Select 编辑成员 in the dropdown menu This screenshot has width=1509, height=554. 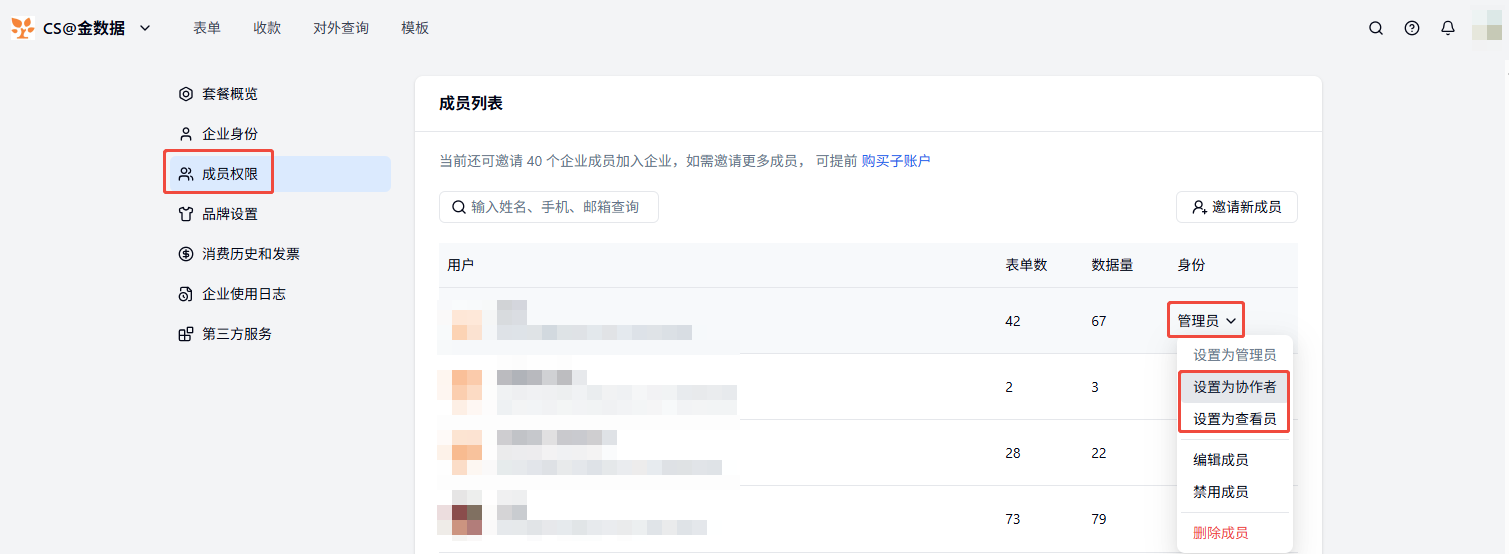pos(1220,460)
